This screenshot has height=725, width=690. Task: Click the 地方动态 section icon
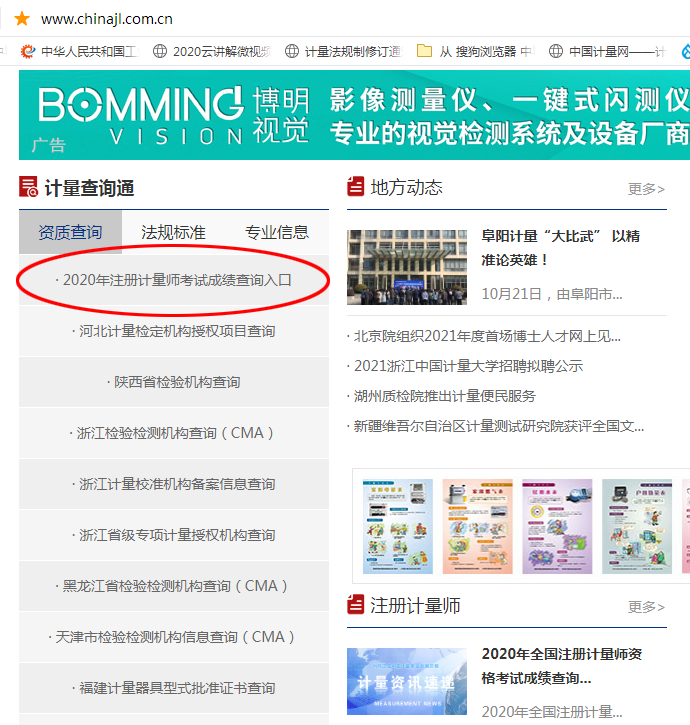(356, 187)
